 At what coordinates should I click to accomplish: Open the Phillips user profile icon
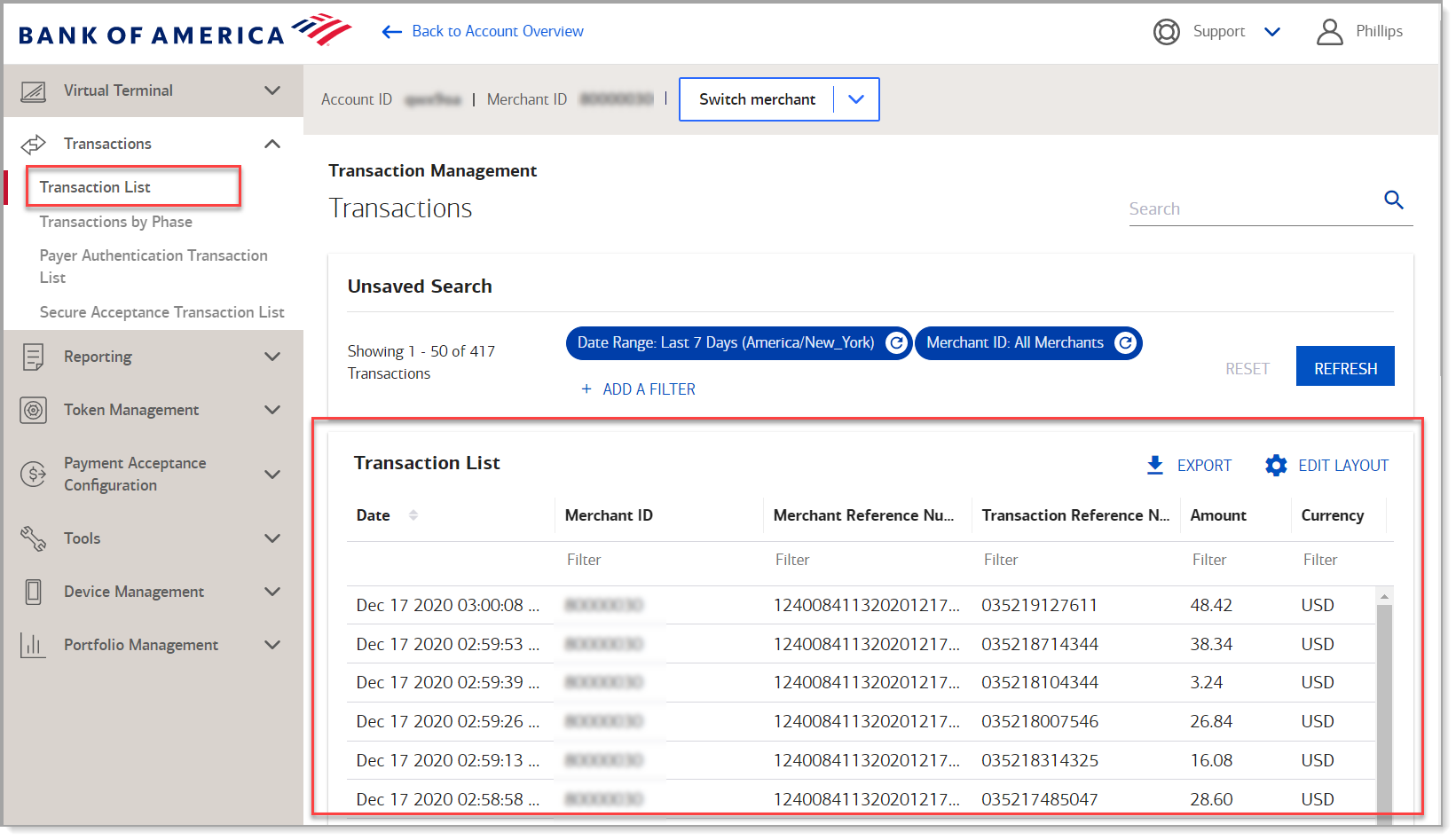pos(1329,32)
